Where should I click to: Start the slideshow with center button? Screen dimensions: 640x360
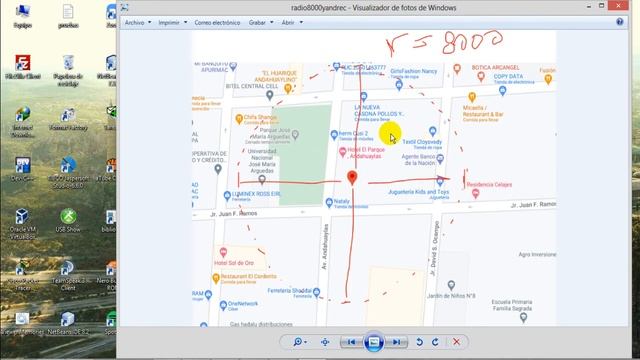(373, 342)
